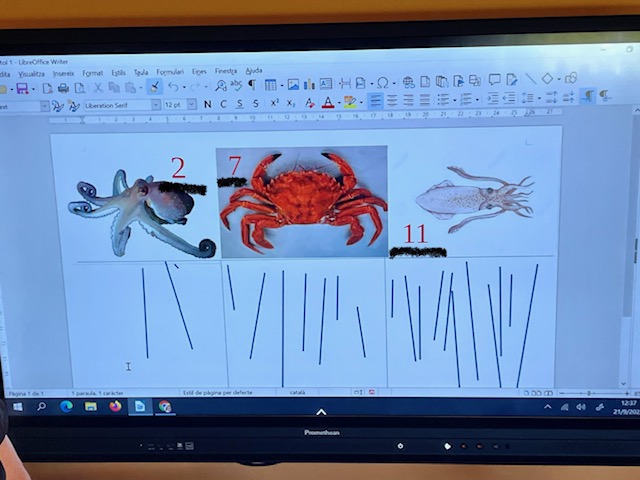The height and width of the screenshot is (480, 640).
Task: Insert special character with the Omega icon
Action: tap(382, 83)
